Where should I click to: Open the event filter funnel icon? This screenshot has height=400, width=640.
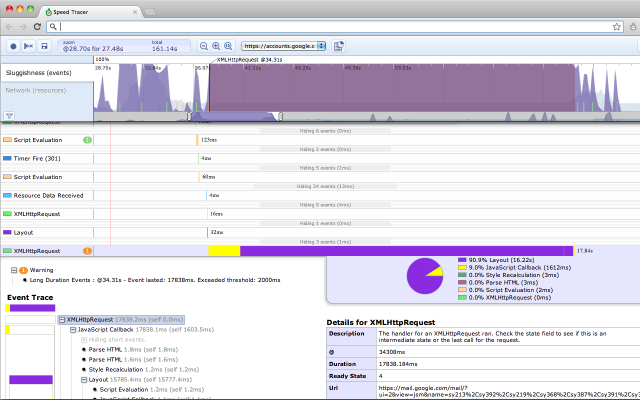click(x=9, y=116)
